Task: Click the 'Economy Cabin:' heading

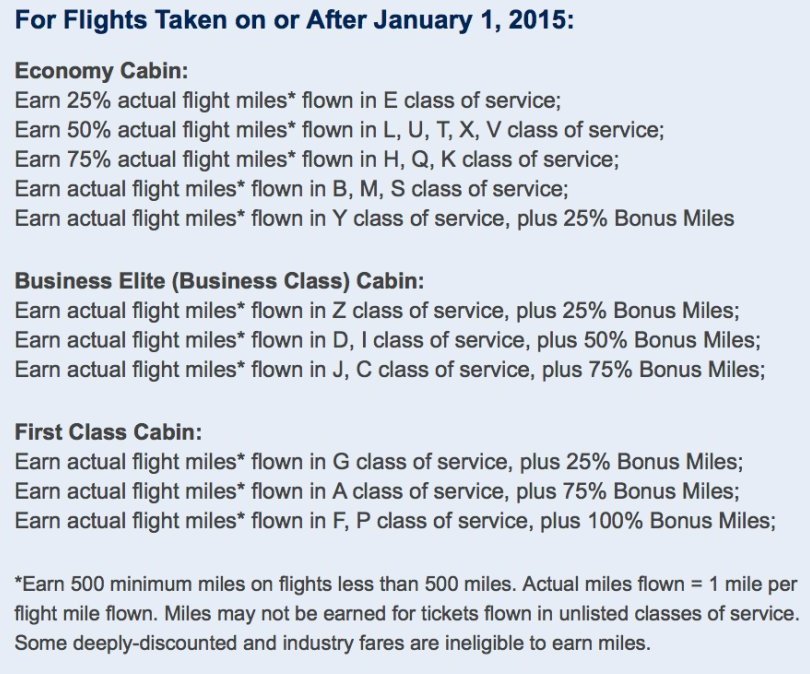Action: click(x=102, y=71)
